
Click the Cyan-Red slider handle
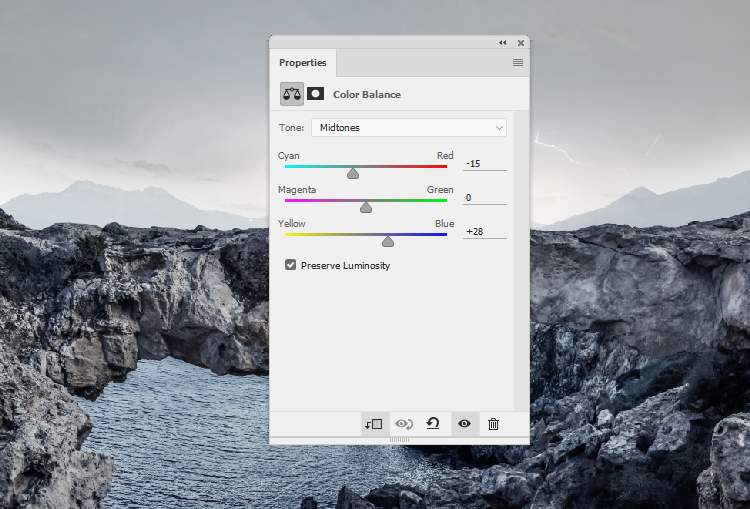click(353, 174)
